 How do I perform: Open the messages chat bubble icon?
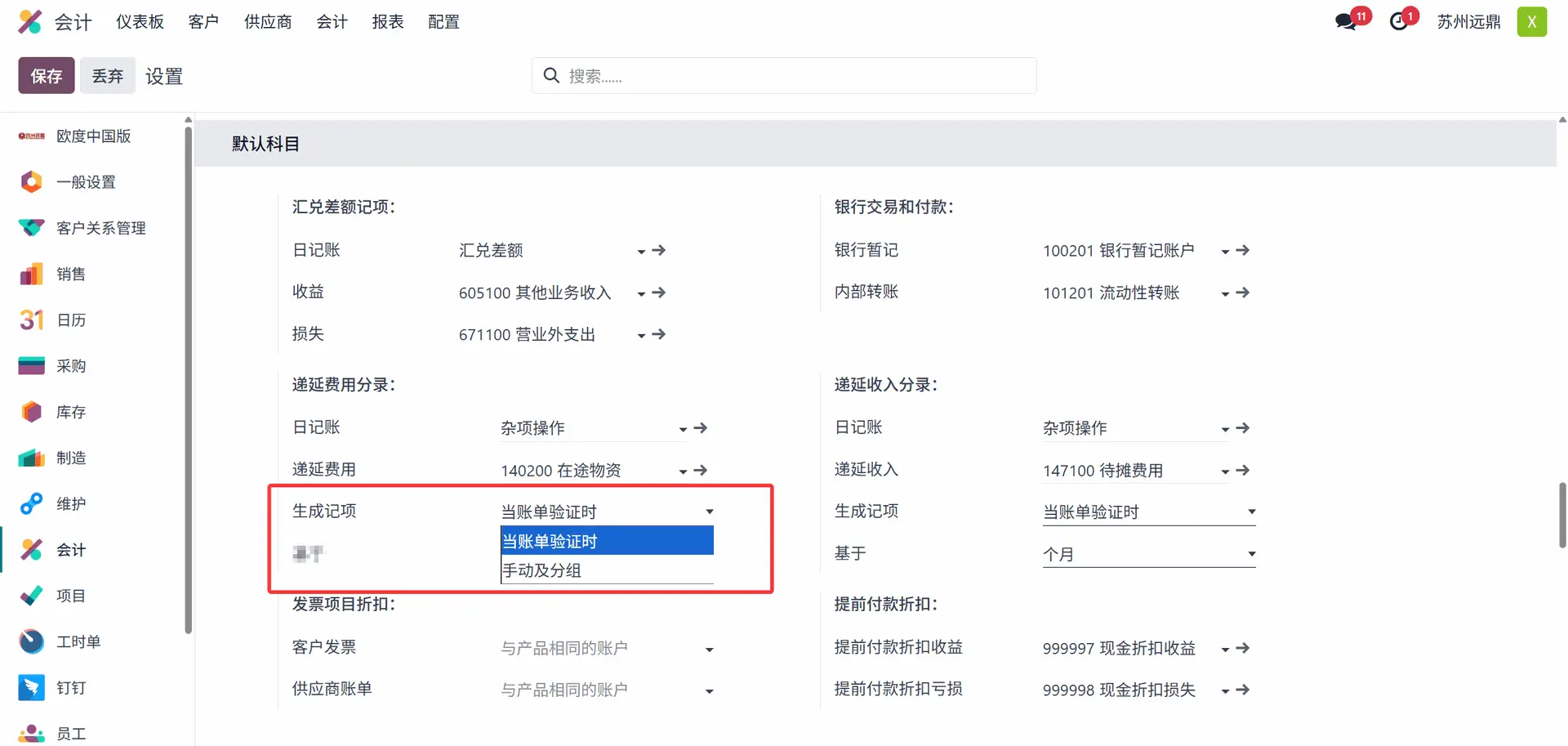(x=1346, y=22)
